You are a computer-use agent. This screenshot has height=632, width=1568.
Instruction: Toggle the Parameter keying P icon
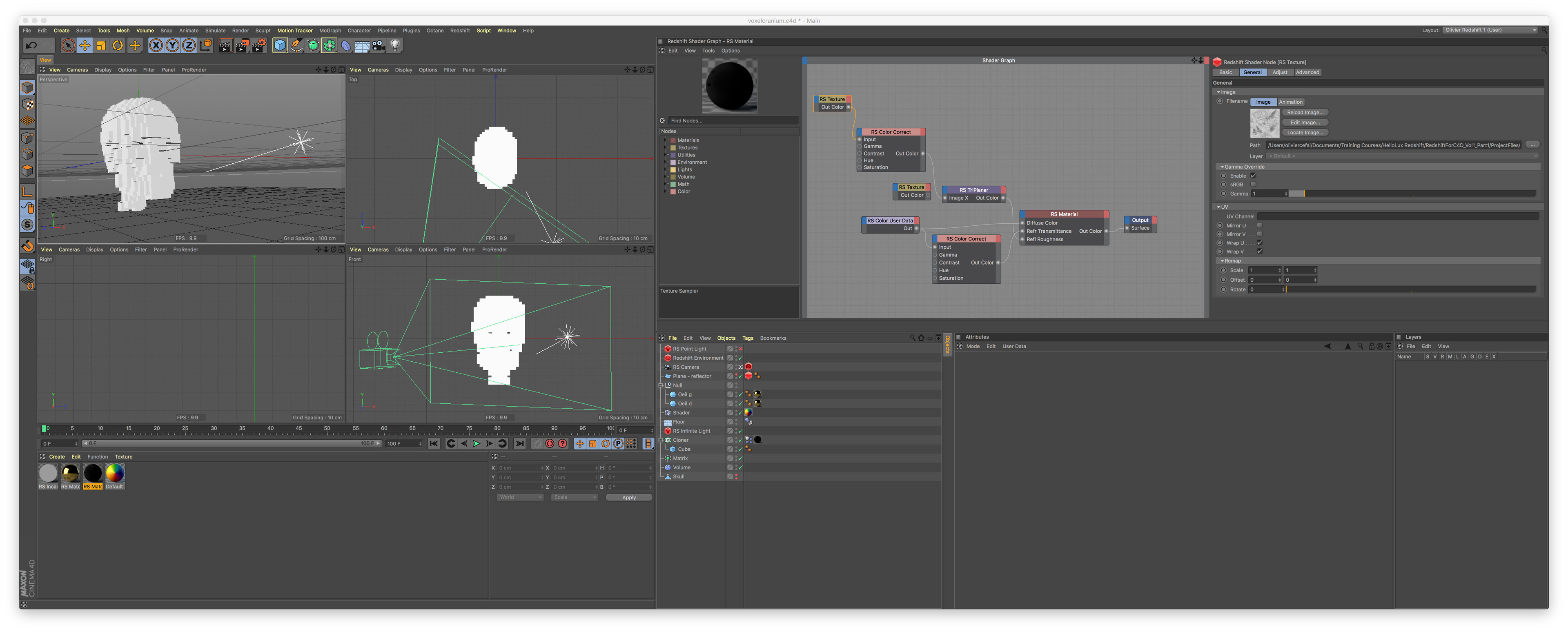(x=618, y=443)
